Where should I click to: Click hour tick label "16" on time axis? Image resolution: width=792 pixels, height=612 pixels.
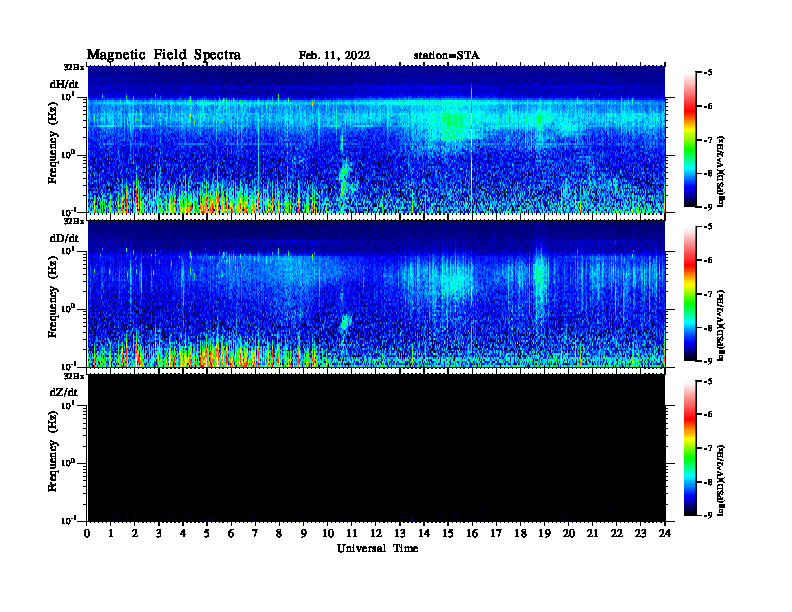pos(472,534)
